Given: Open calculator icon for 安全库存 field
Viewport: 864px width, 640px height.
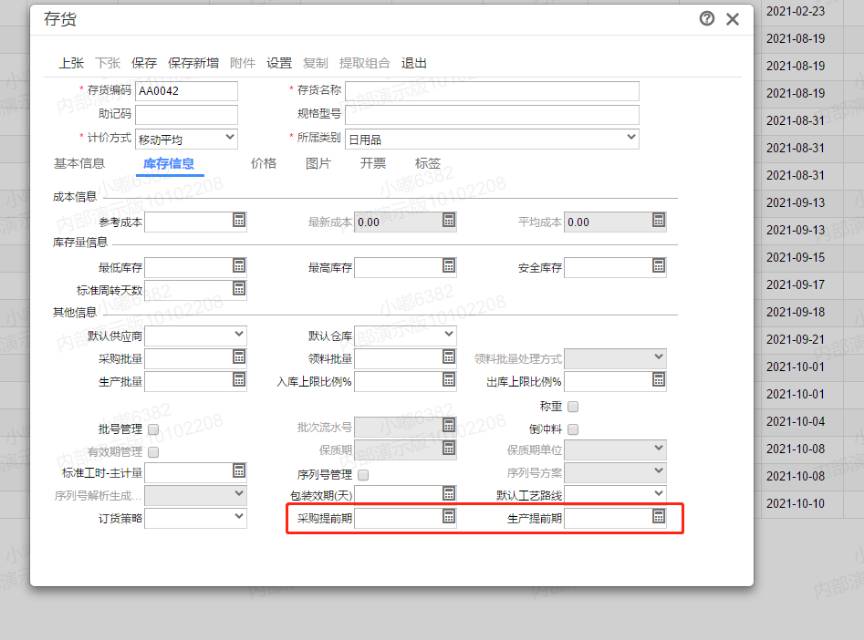Looking at the screenshot, I should 658,266.
